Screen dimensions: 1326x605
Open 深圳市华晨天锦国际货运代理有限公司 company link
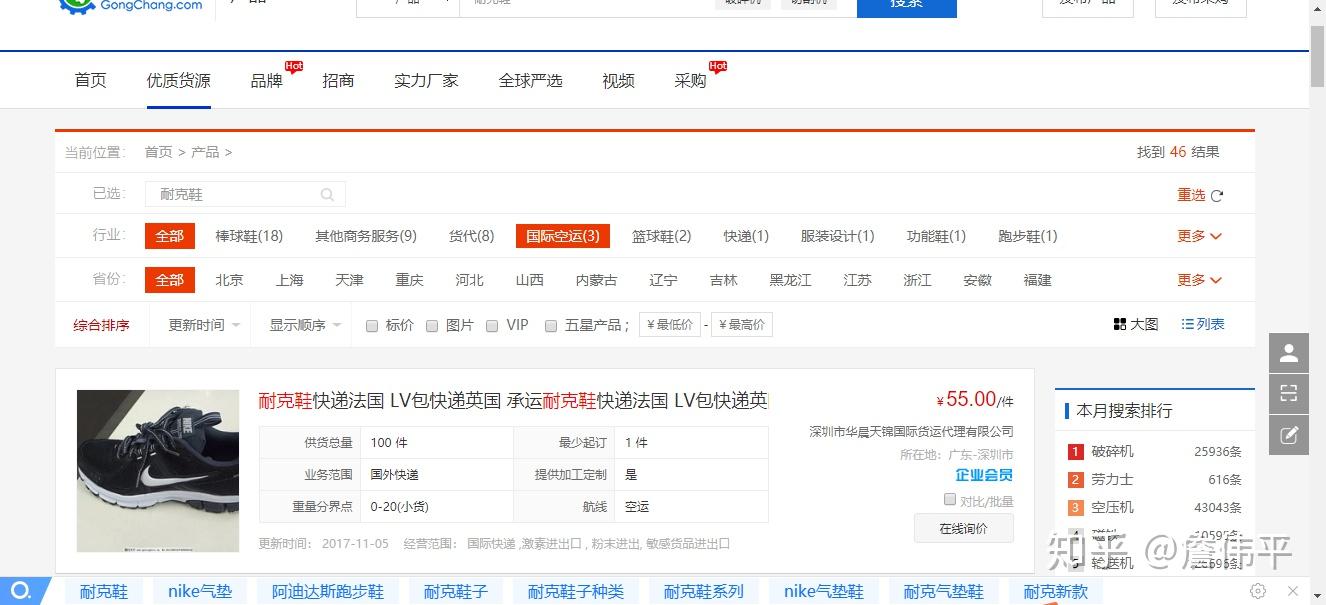911,431
